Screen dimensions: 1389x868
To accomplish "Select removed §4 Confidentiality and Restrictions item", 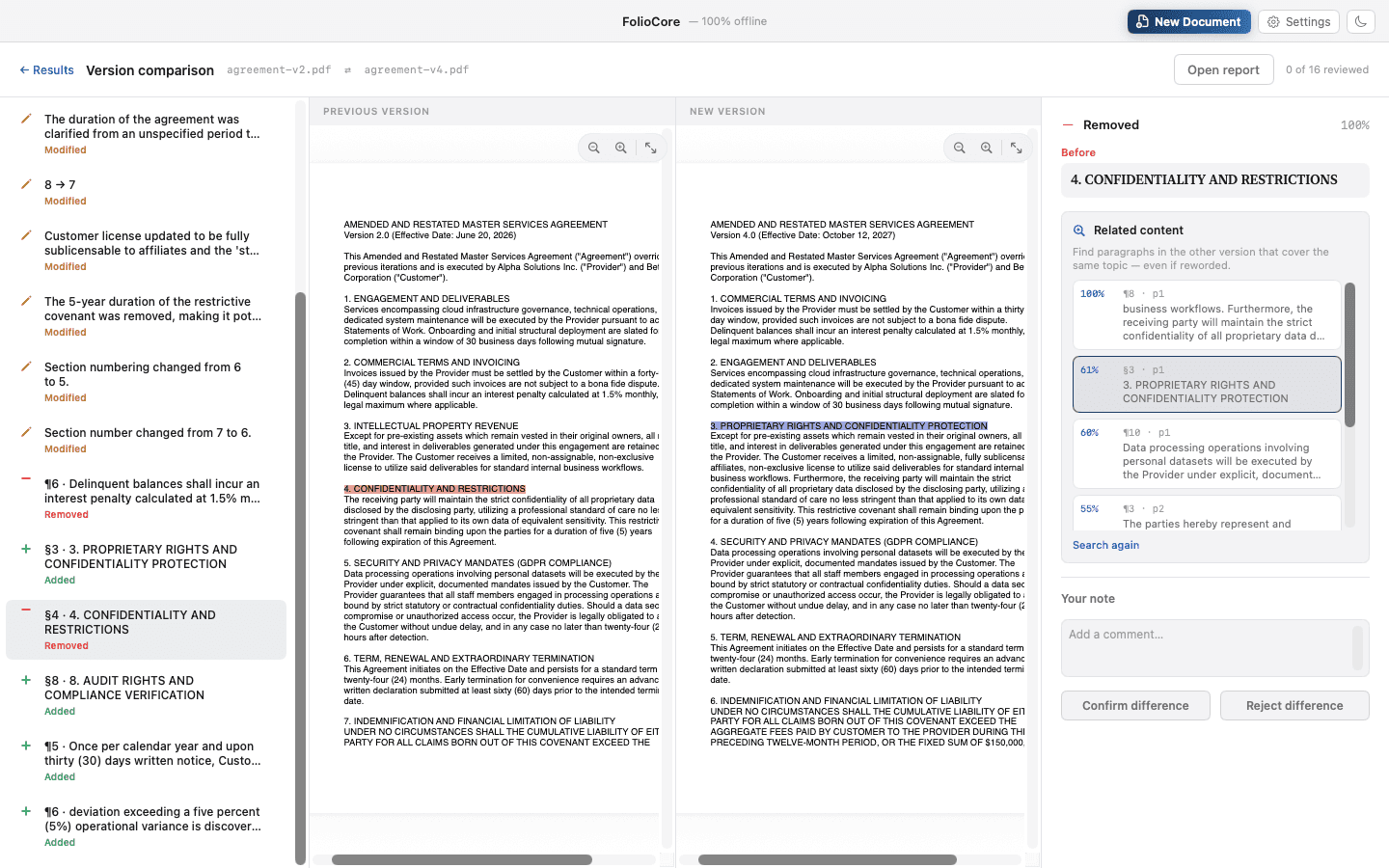I will 147,630.
